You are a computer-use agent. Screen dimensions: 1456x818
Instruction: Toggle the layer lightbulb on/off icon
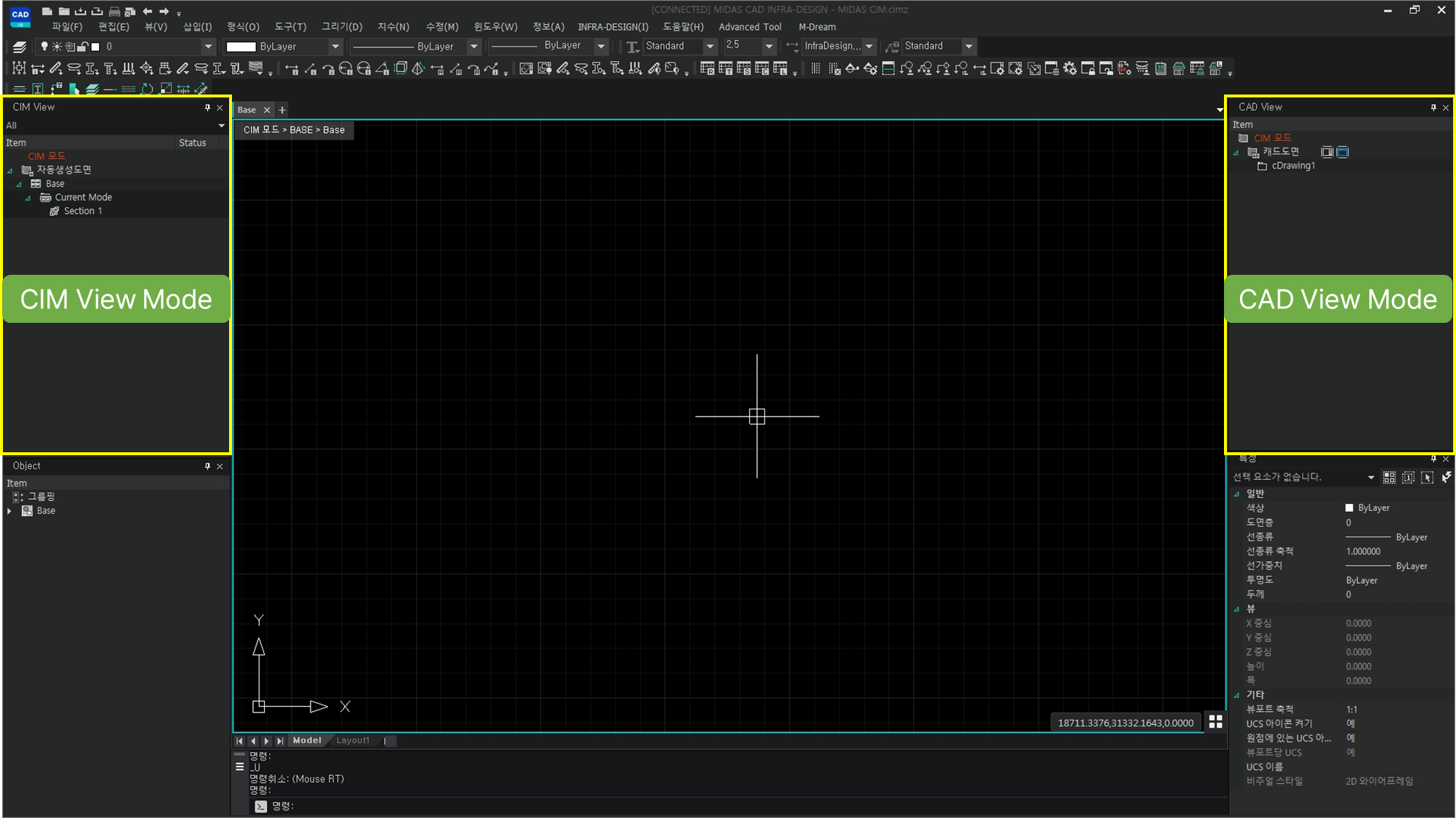coord(44,47)
